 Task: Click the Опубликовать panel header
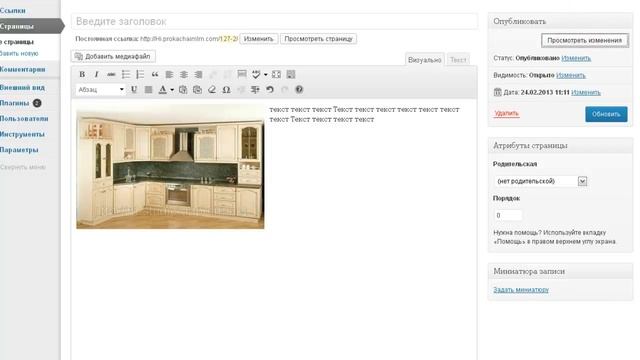click(560, 21)
